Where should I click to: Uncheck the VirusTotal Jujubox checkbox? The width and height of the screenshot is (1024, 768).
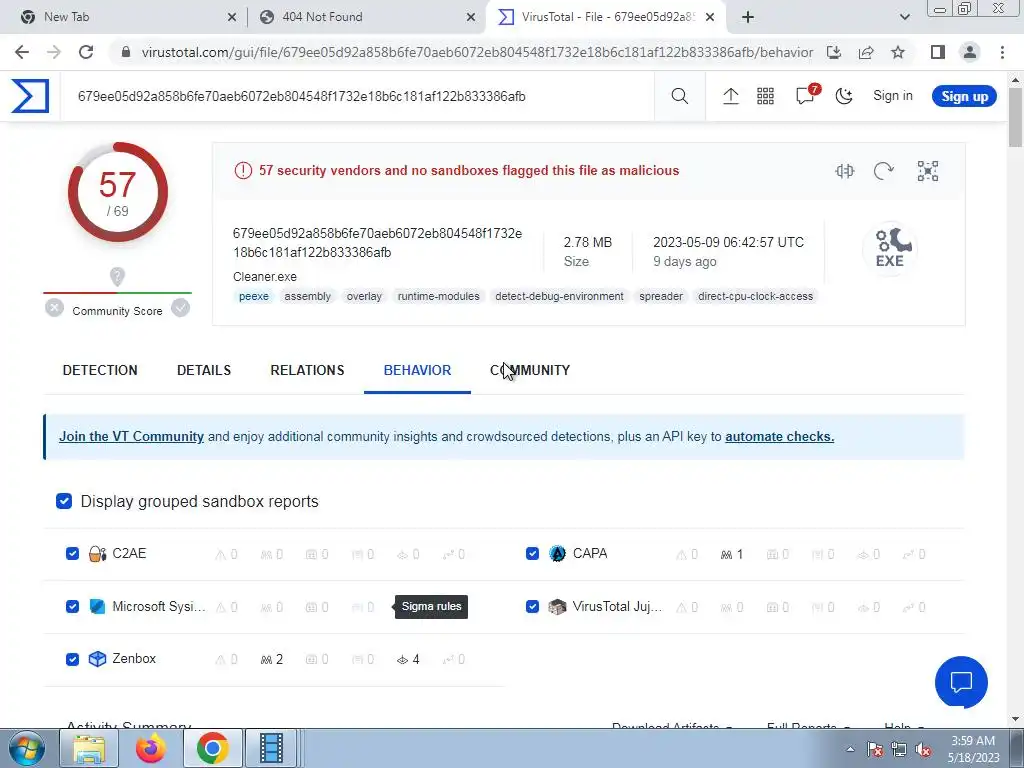(532, 607)
